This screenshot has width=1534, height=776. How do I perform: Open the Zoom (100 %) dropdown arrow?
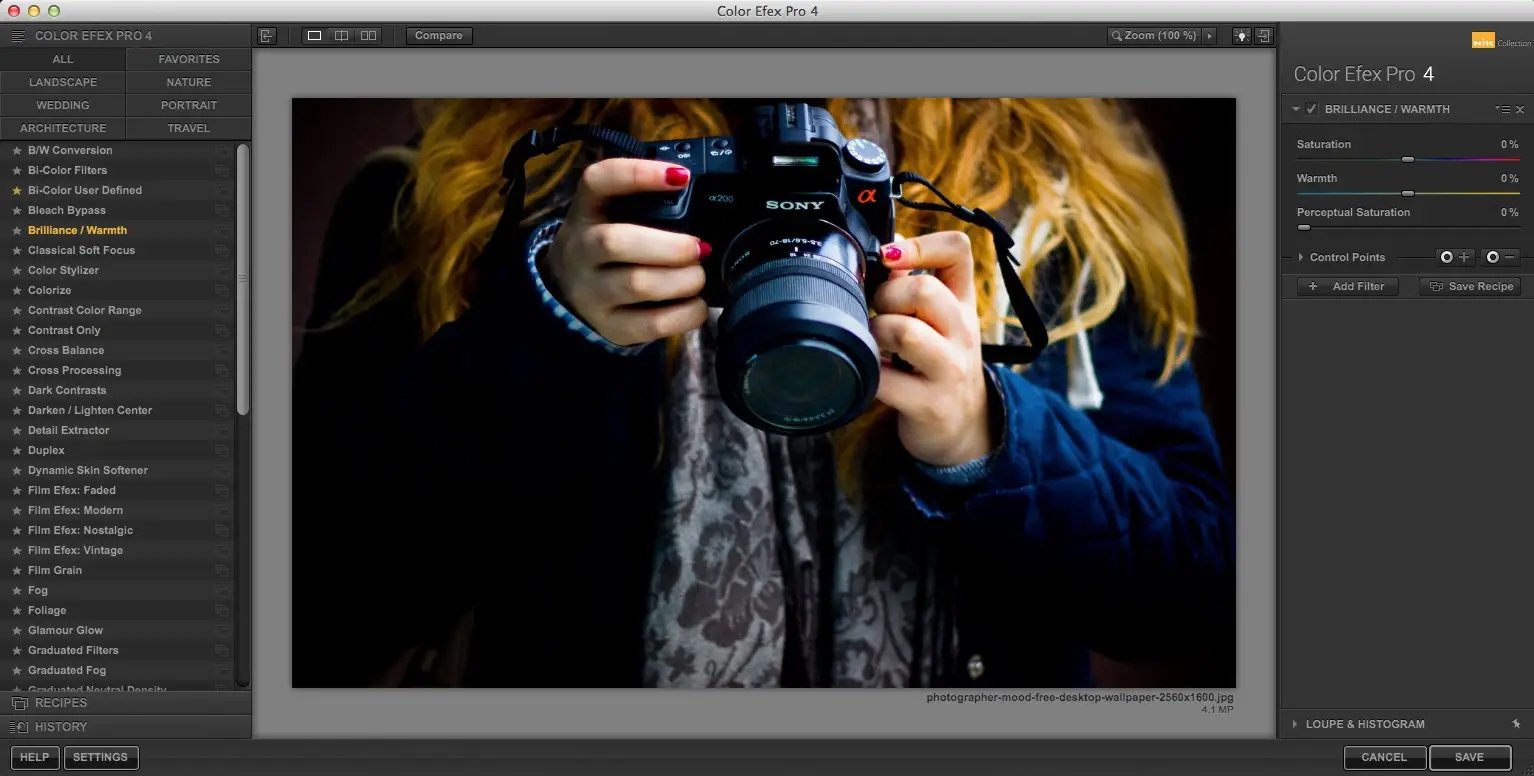(x=1209, y=36)
